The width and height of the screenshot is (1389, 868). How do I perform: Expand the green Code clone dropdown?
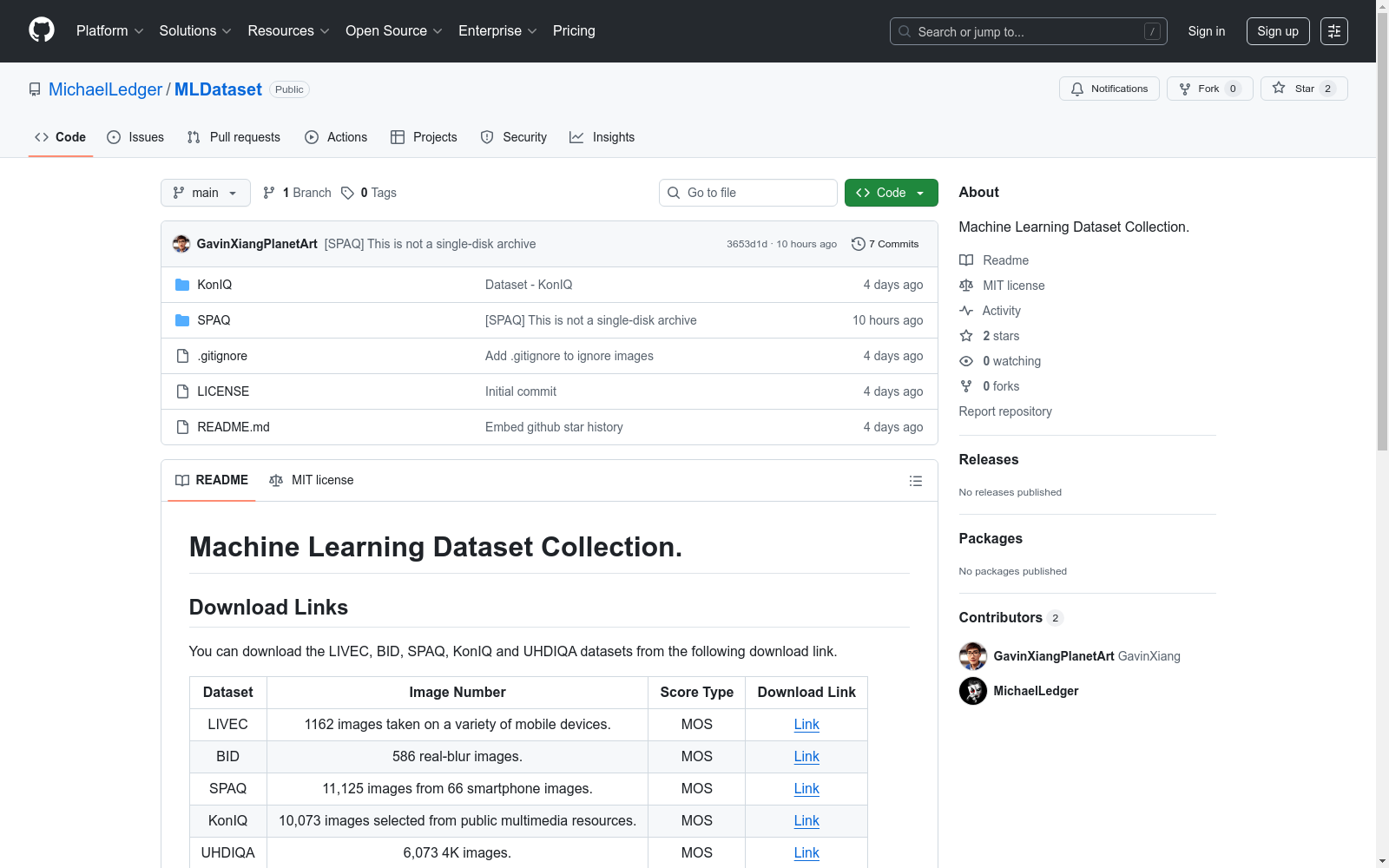[891, 193]
